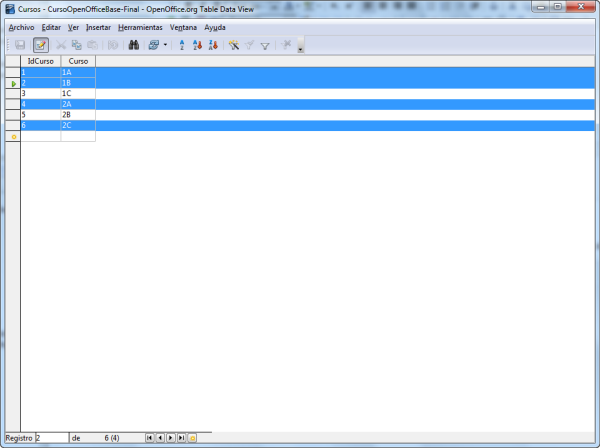The height and width of the screenshot is (448, 600).
Task: Click the Save current record icon
Action: pos(20,45)
